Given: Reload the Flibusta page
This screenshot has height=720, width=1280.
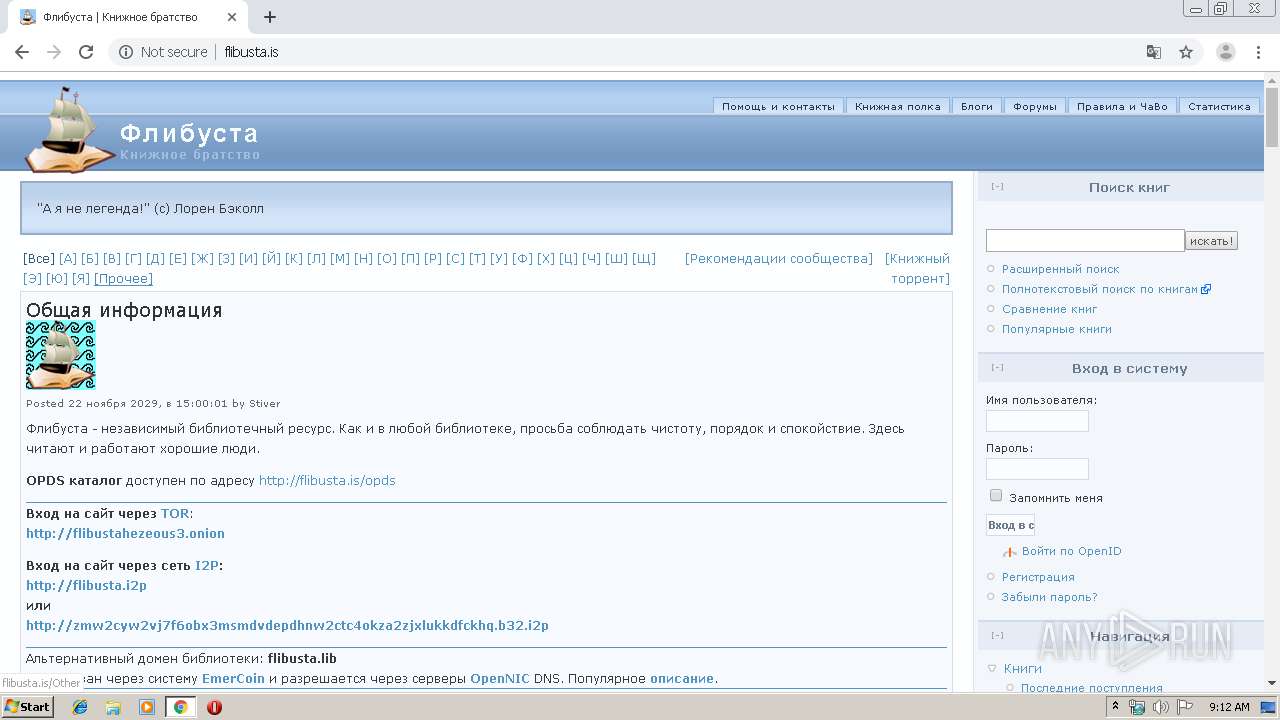Looking at the screenshot, I should tap(86, 52).
